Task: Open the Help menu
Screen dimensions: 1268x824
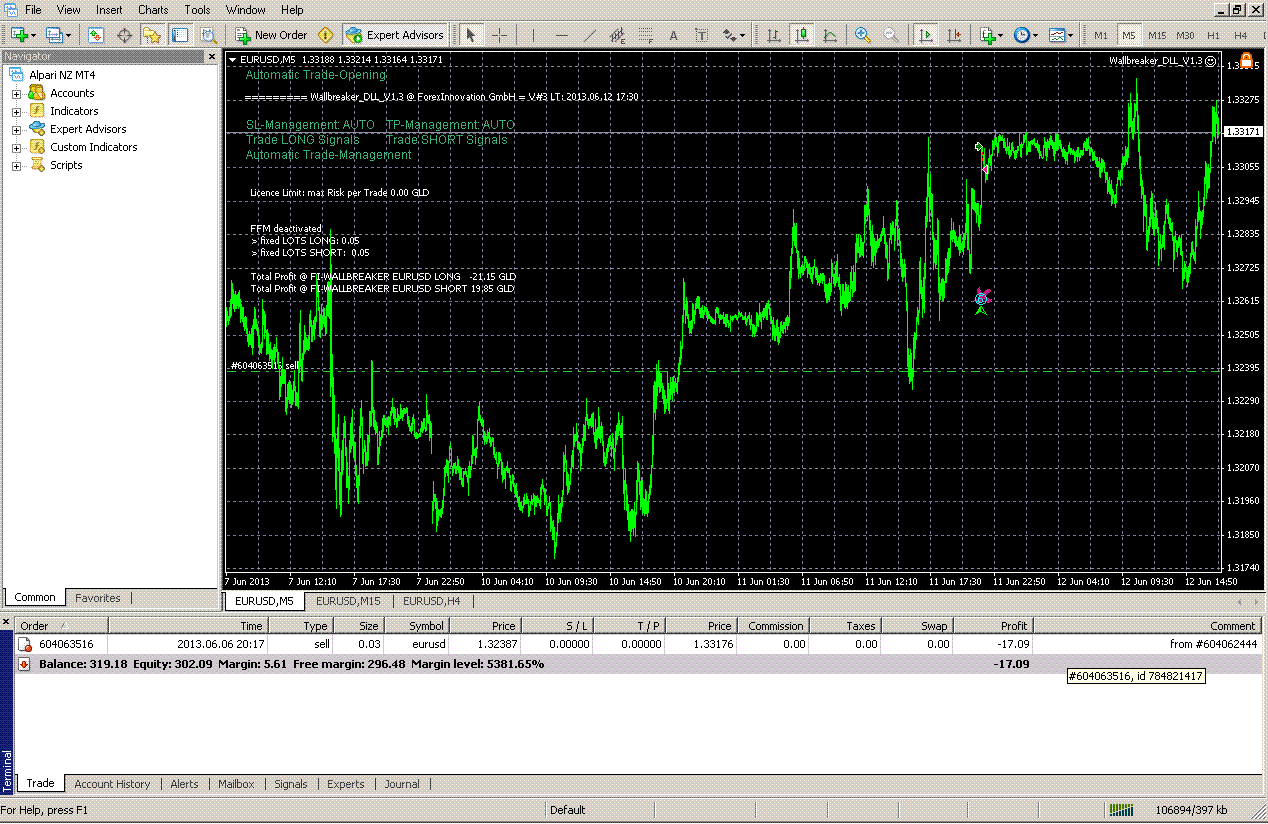Action: (x=292, y=9)
